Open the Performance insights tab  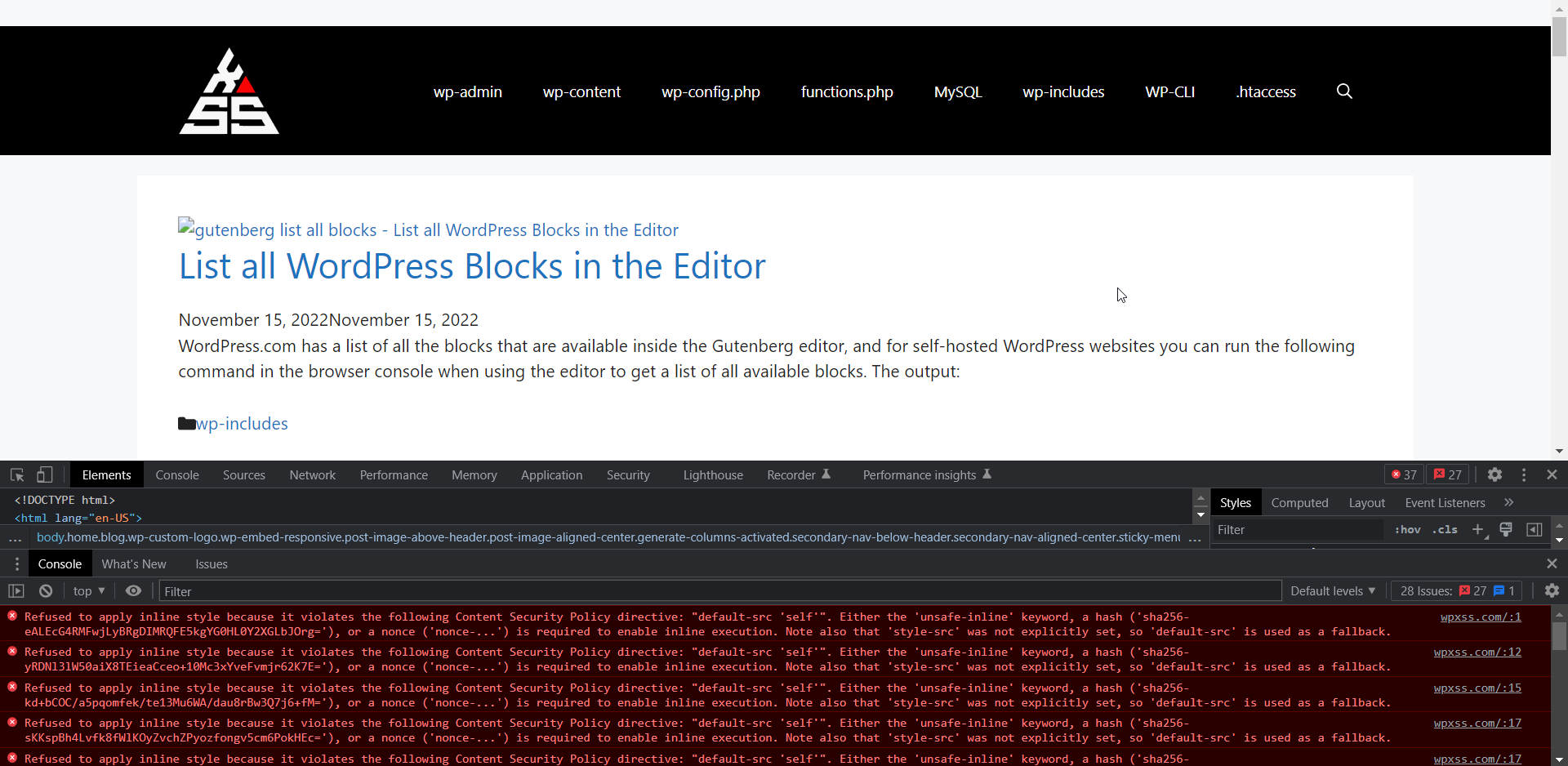click(927, 474)
